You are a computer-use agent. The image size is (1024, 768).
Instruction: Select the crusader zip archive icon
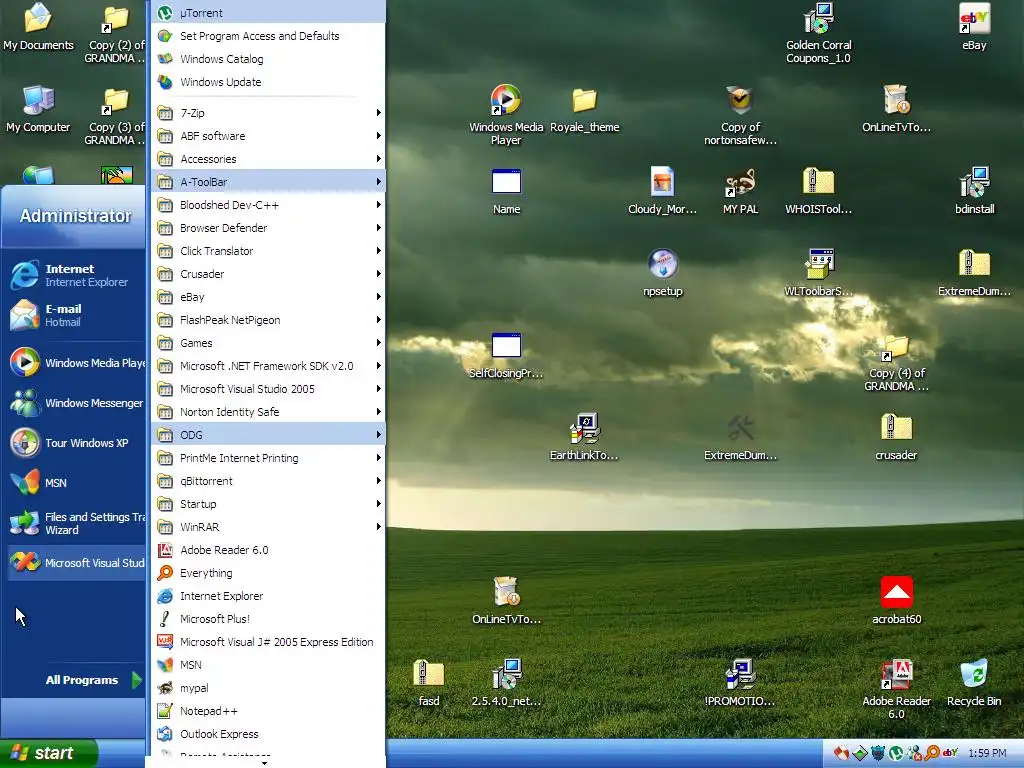click(896, 436)
